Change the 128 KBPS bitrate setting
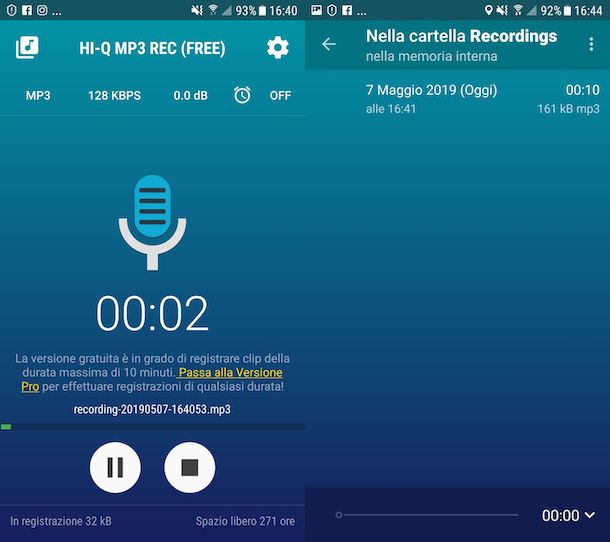Image resolution: width=610 pixels, height=542 pixels. (114, 96)
